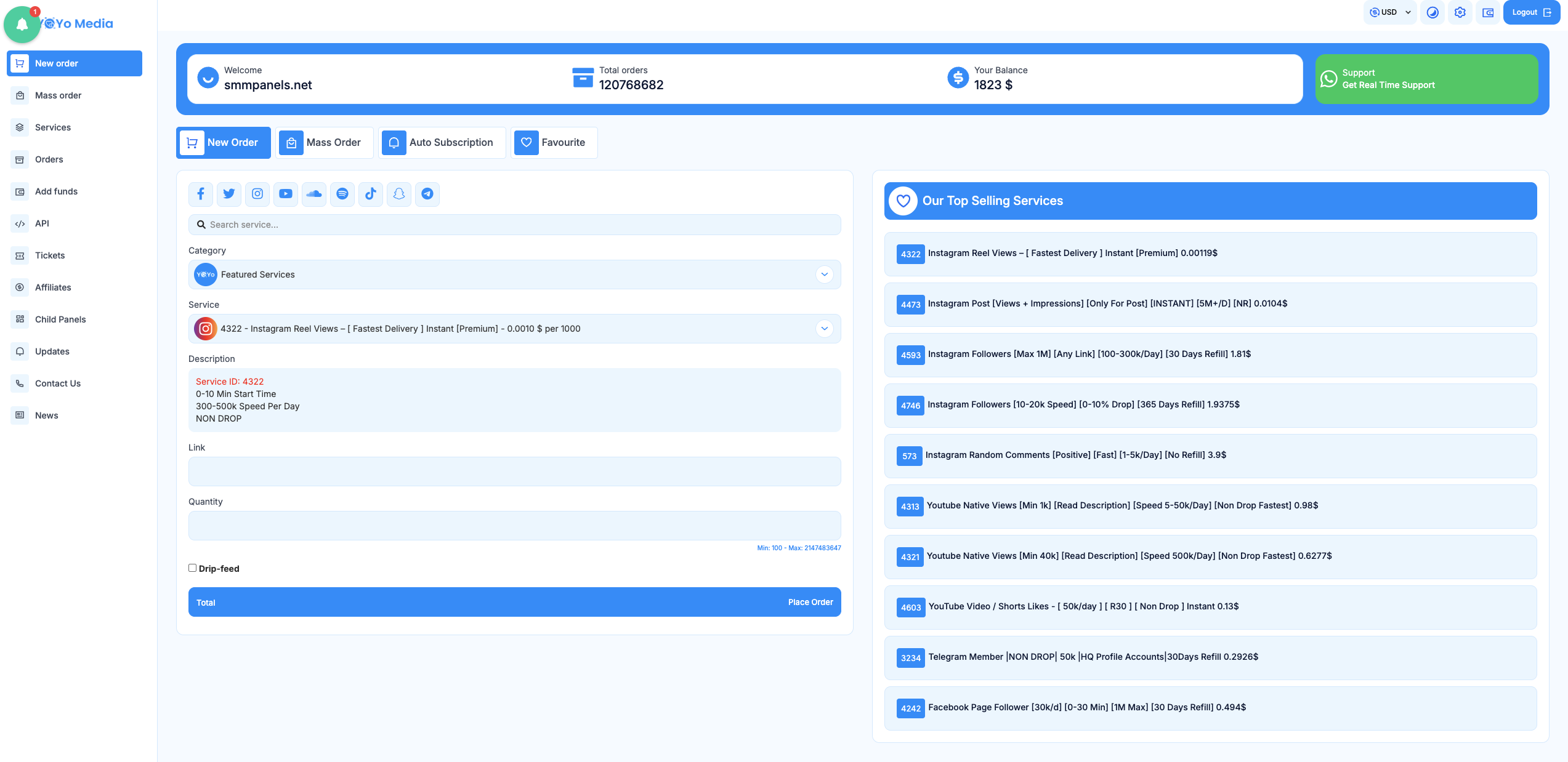Image resolution: width=1568 pixels, height=762 pixels.
Task: Enable the Drip-feed checkbox
Action: pyautogui.click(x=193, y=568)
